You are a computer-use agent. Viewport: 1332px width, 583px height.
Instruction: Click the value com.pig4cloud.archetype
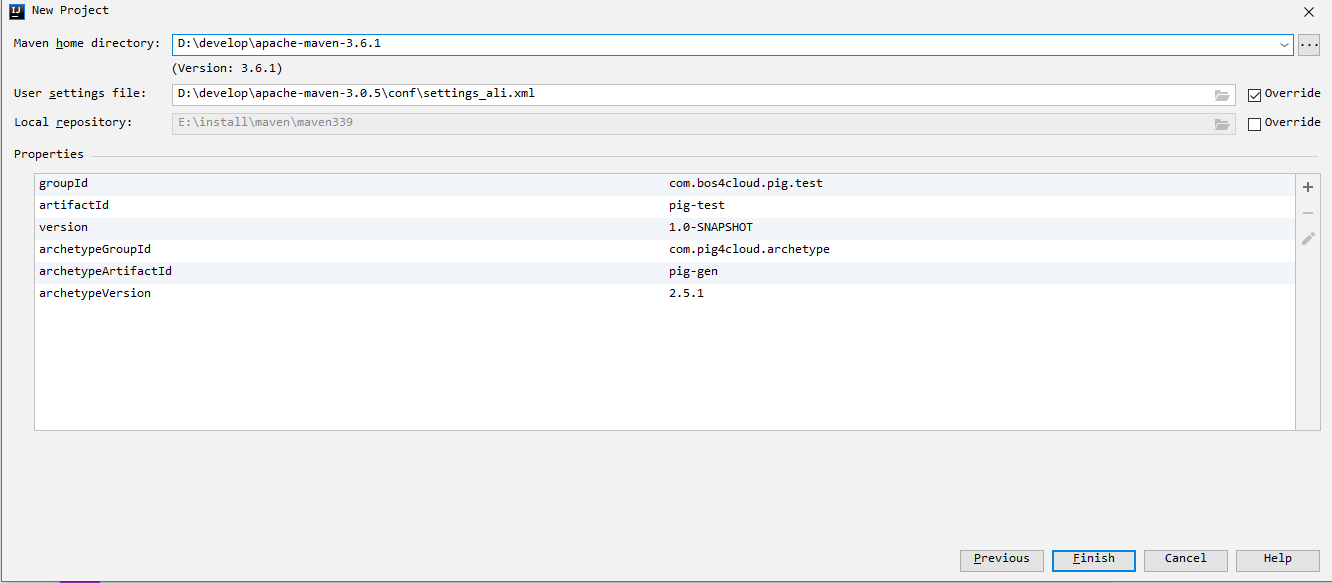tap(749, 250)
